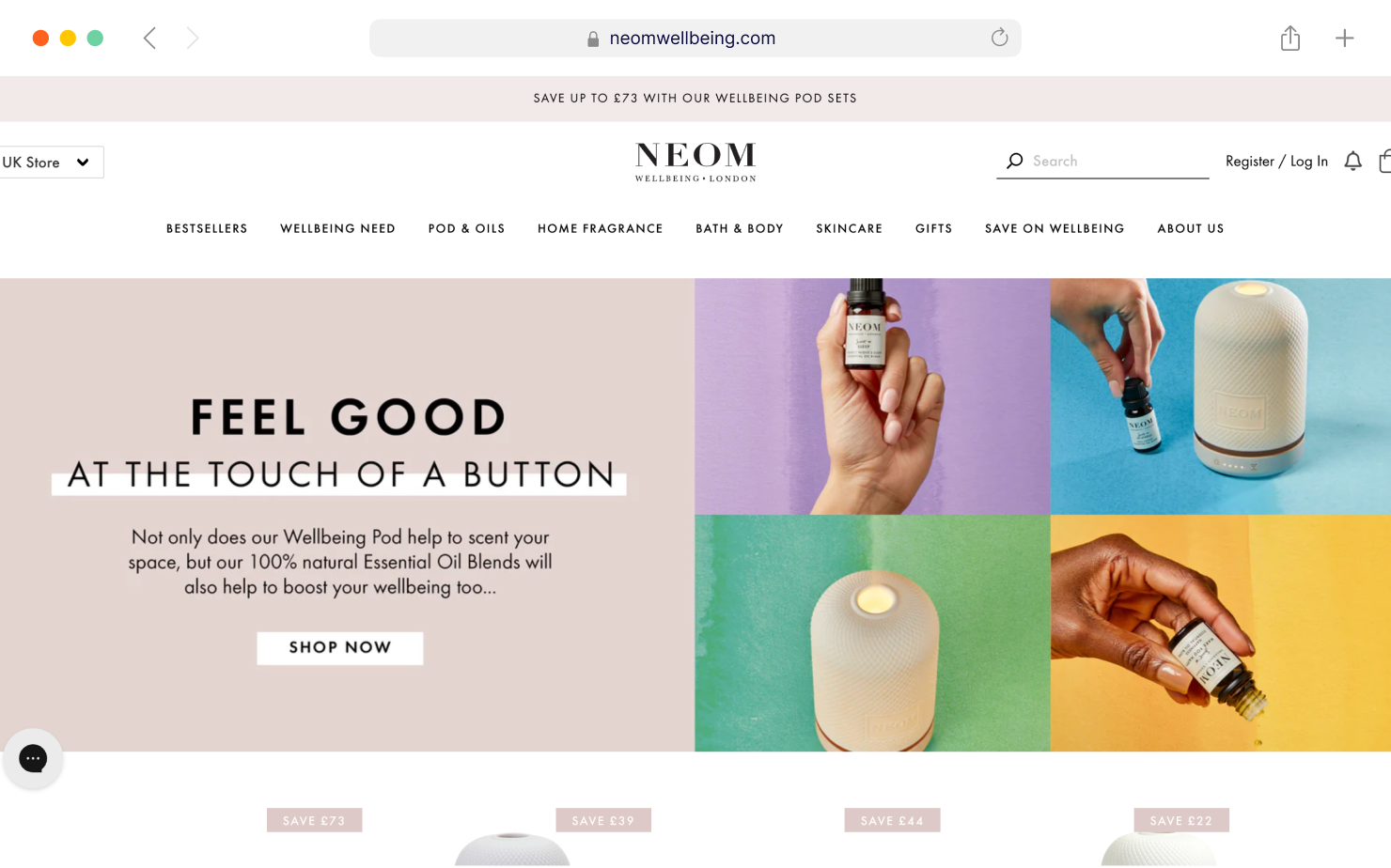Screen dimensions: 1391x868
Task: Open the Skincare menu
Action: (849, 228)
